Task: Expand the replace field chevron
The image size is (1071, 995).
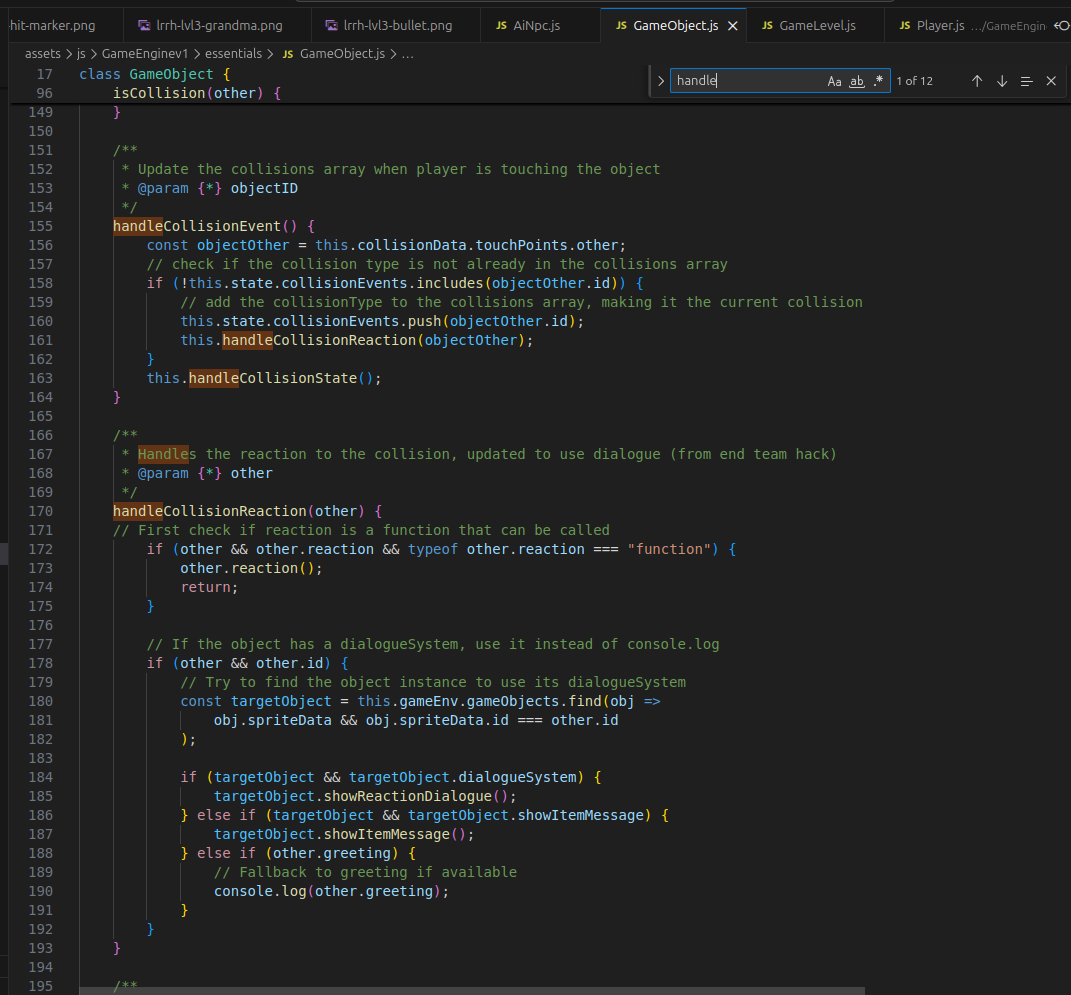Action: (x=660, y=81)
